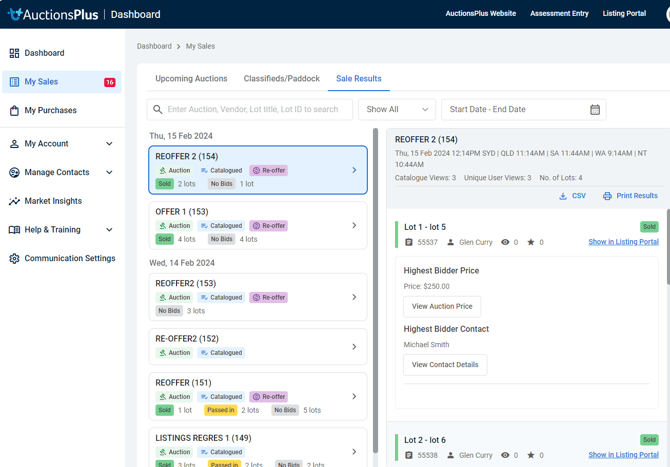
Task: Open My Purchases in sidebar
Action: [x=50, y=111]
